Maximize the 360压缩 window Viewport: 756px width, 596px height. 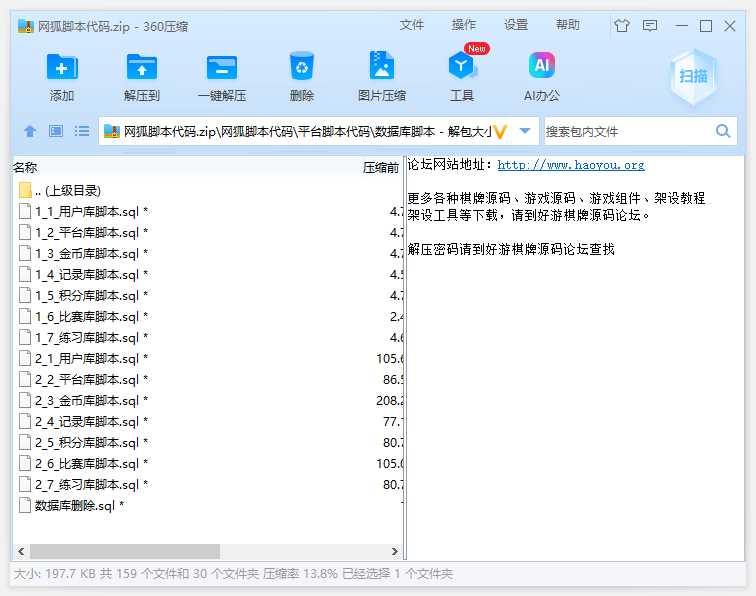point(706,26)
